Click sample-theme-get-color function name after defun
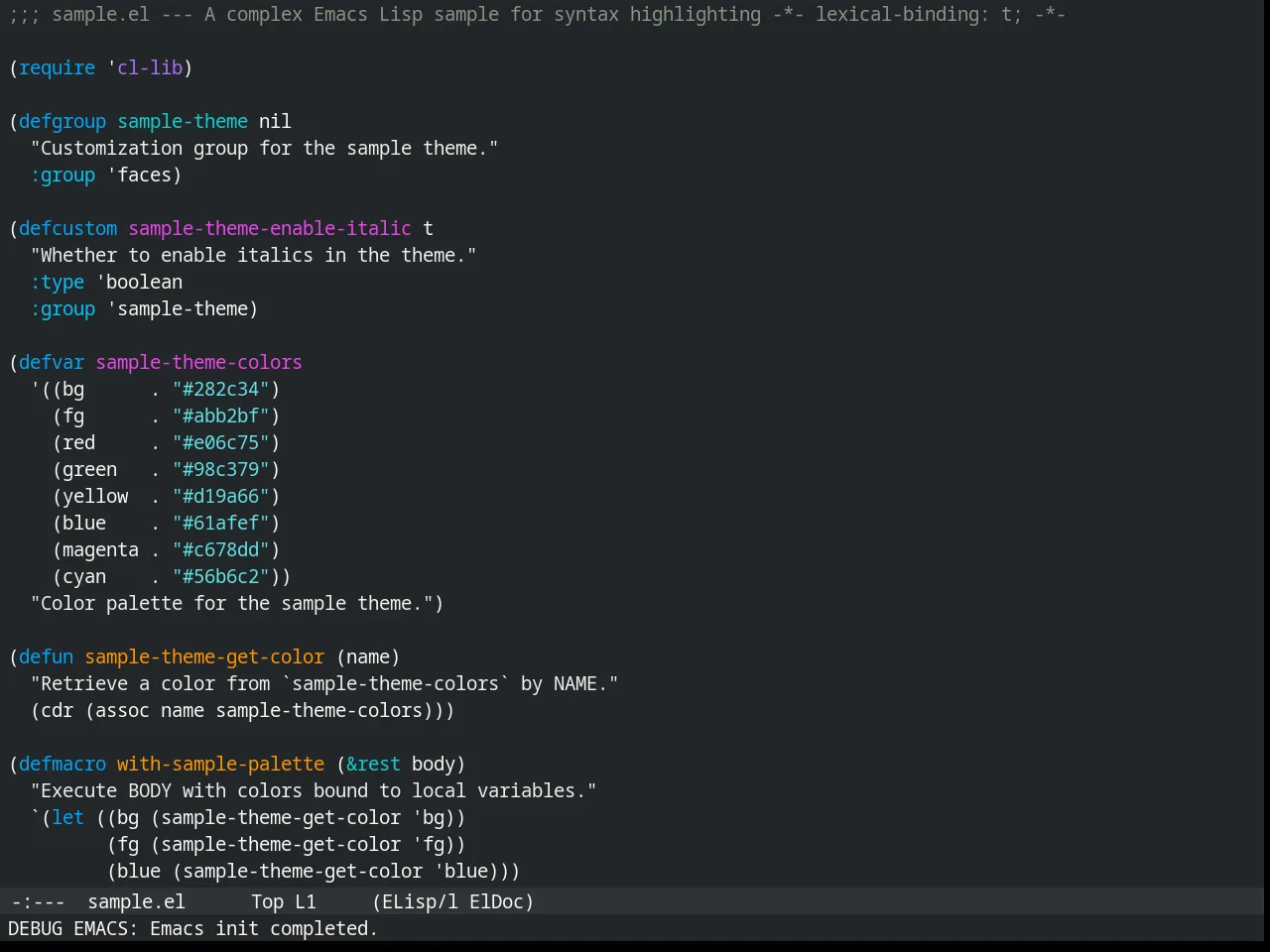The height and width of the screenshot is (952, 1270). pyautogui.click(x=204, y=656)
